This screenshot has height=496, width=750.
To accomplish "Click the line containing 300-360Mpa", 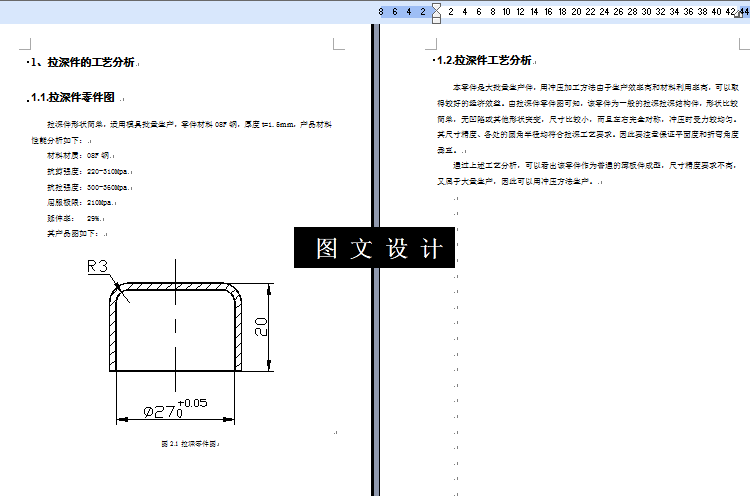I will pyautogui.click(x=89, y=187).
